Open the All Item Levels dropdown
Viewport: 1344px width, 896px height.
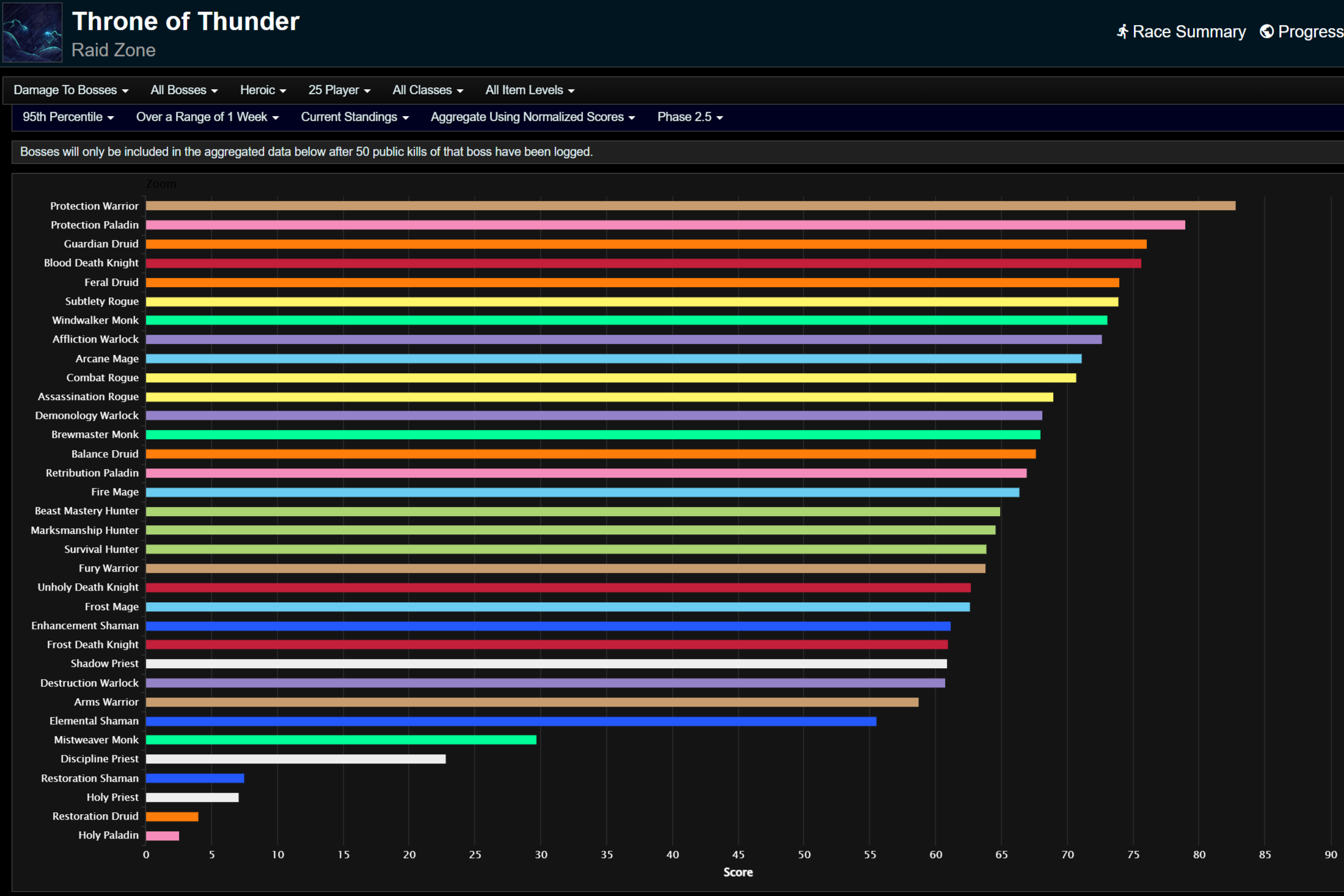(530, 90)
